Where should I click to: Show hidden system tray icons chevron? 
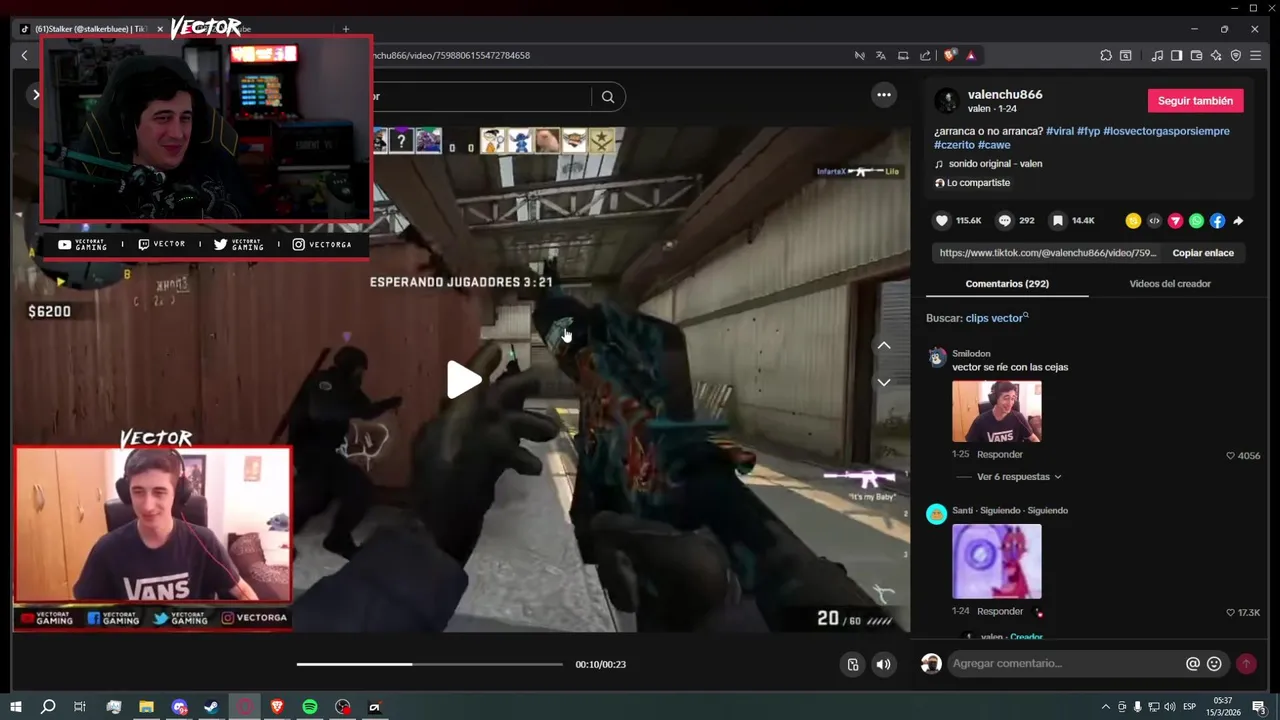click(1105, 707)
